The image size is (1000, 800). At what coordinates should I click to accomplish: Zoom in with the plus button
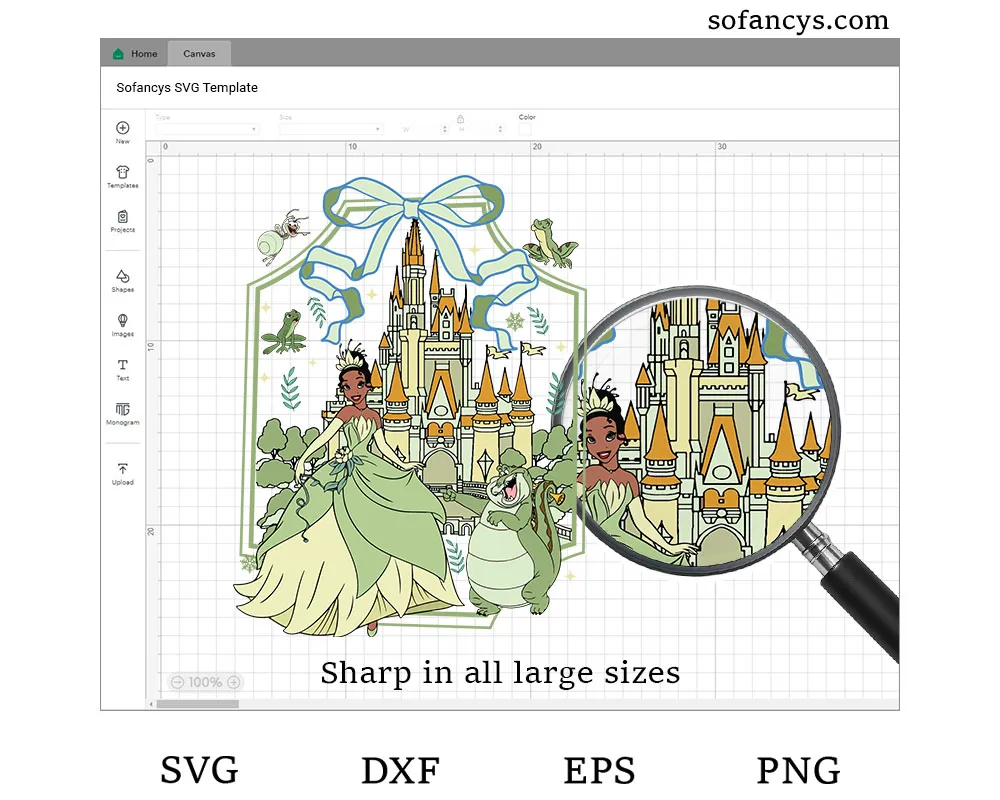coord(233,682)
